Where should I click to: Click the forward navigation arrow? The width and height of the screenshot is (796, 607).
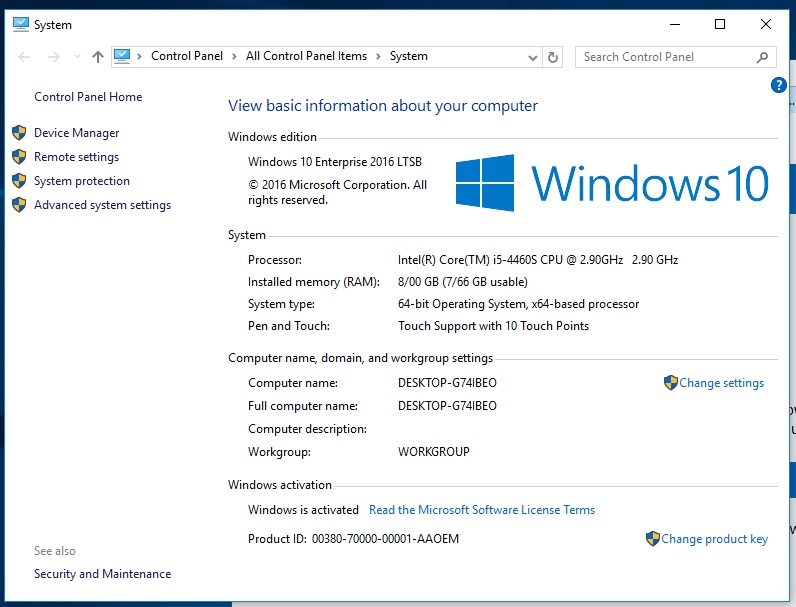[x=53, y=57]
